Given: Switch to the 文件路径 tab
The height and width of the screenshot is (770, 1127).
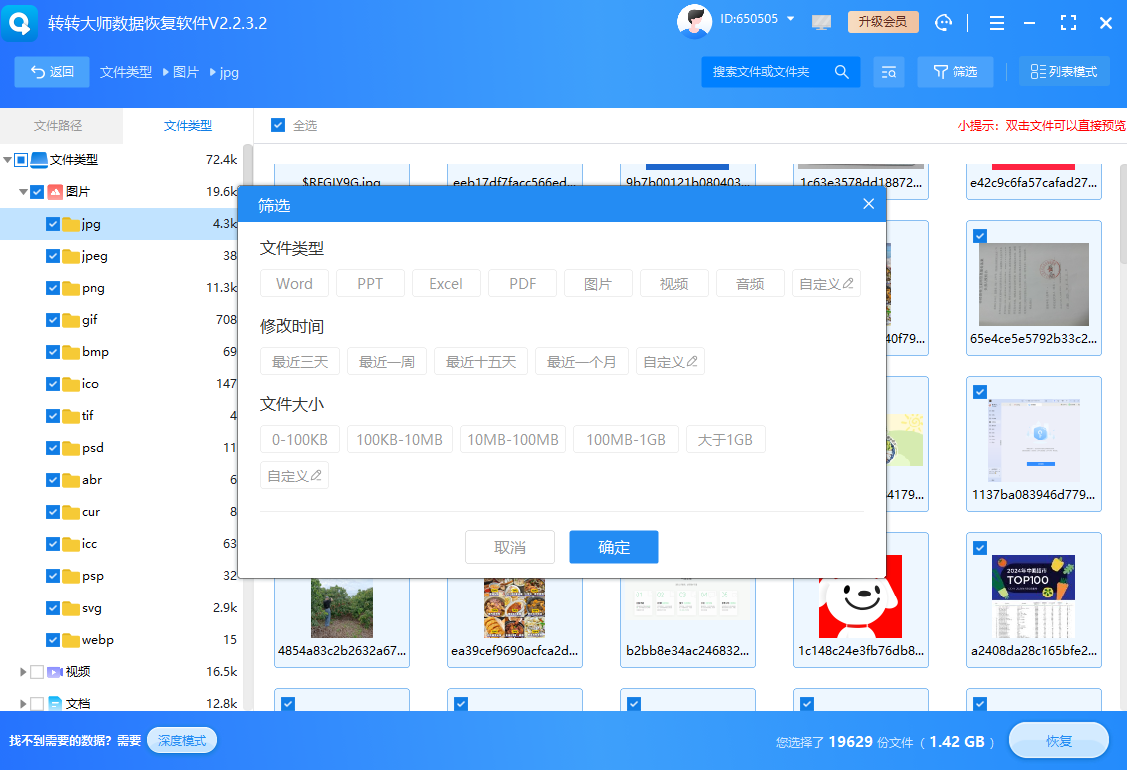Looking at the screenshot, I should pos(61,124).
